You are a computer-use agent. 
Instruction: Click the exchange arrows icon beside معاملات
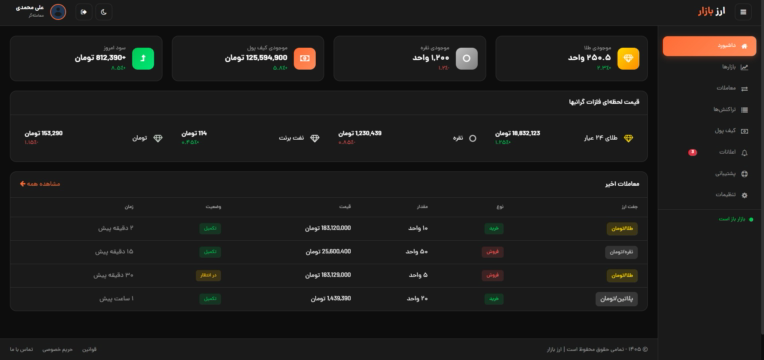coord(744,89)
